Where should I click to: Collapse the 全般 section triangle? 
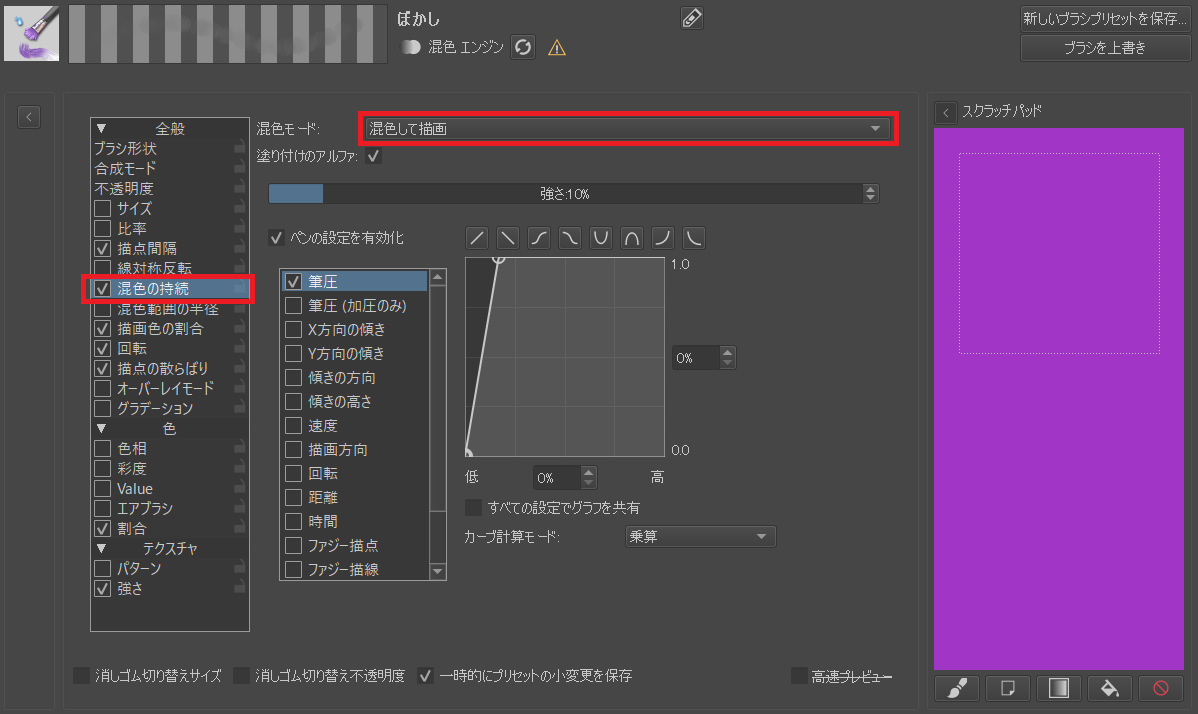coord(101,128)
